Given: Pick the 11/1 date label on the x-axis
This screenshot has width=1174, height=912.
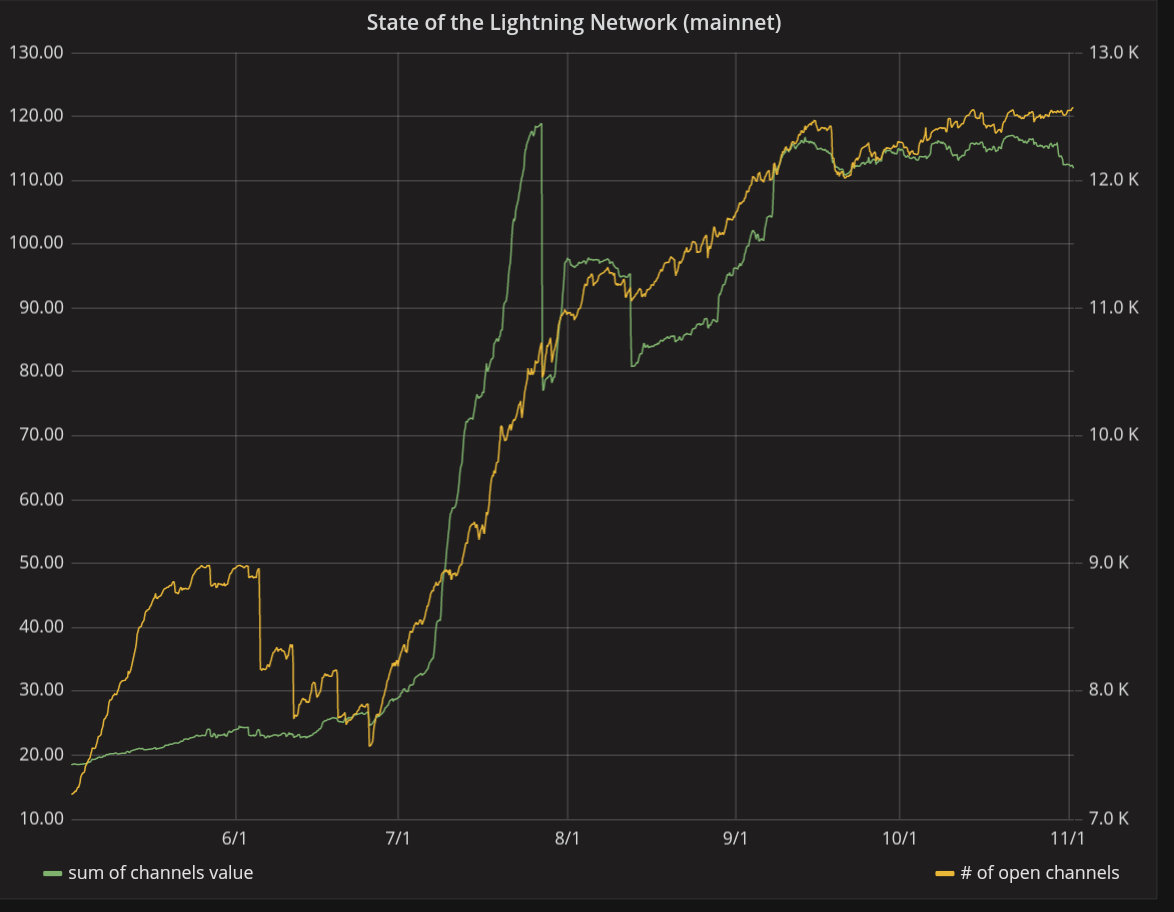Looking at the screenshot, I should click(1068, 837).
